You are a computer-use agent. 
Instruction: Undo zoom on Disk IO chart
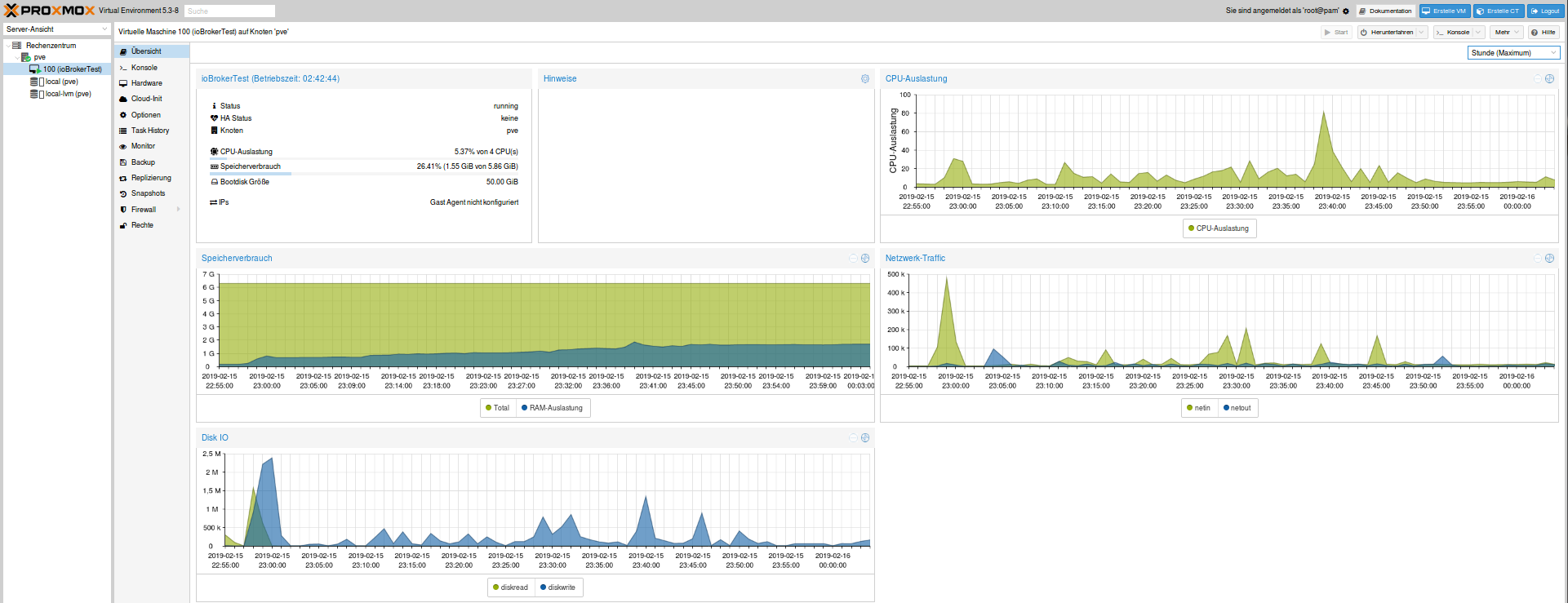[x=854, y=438]
